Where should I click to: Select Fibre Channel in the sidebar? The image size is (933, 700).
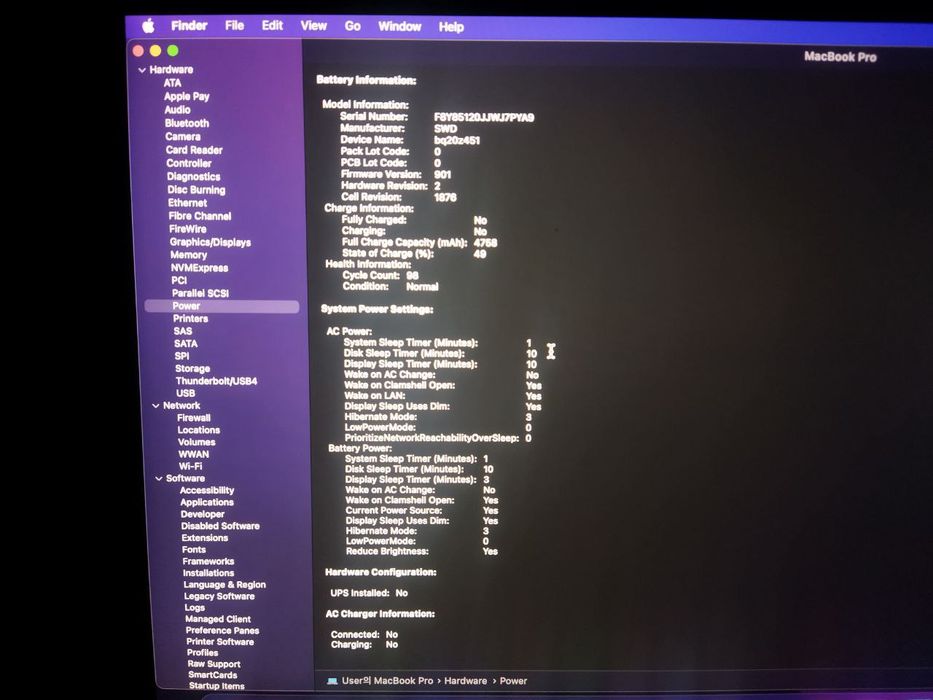(200, 216)
